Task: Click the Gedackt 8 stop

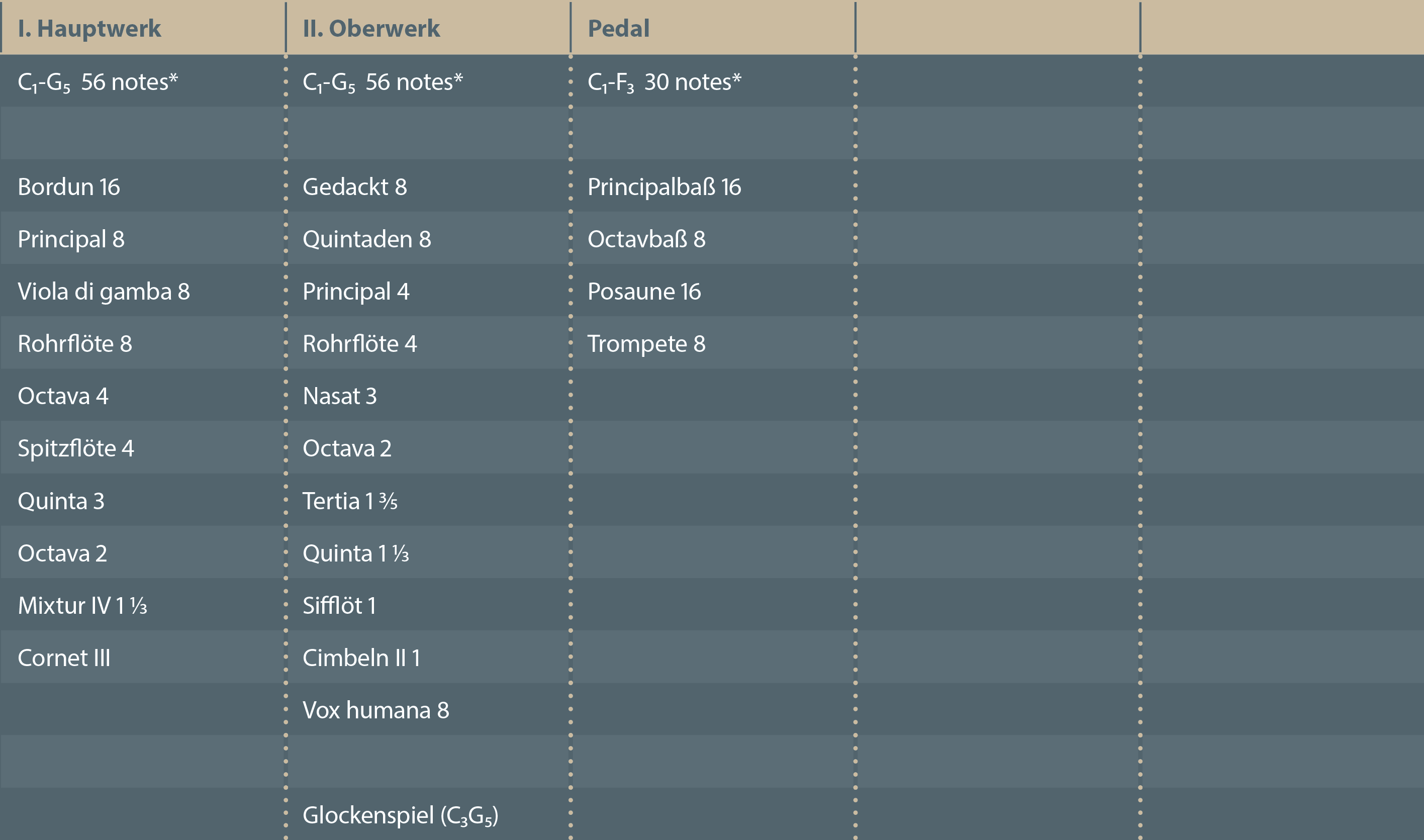Action: 355,187
